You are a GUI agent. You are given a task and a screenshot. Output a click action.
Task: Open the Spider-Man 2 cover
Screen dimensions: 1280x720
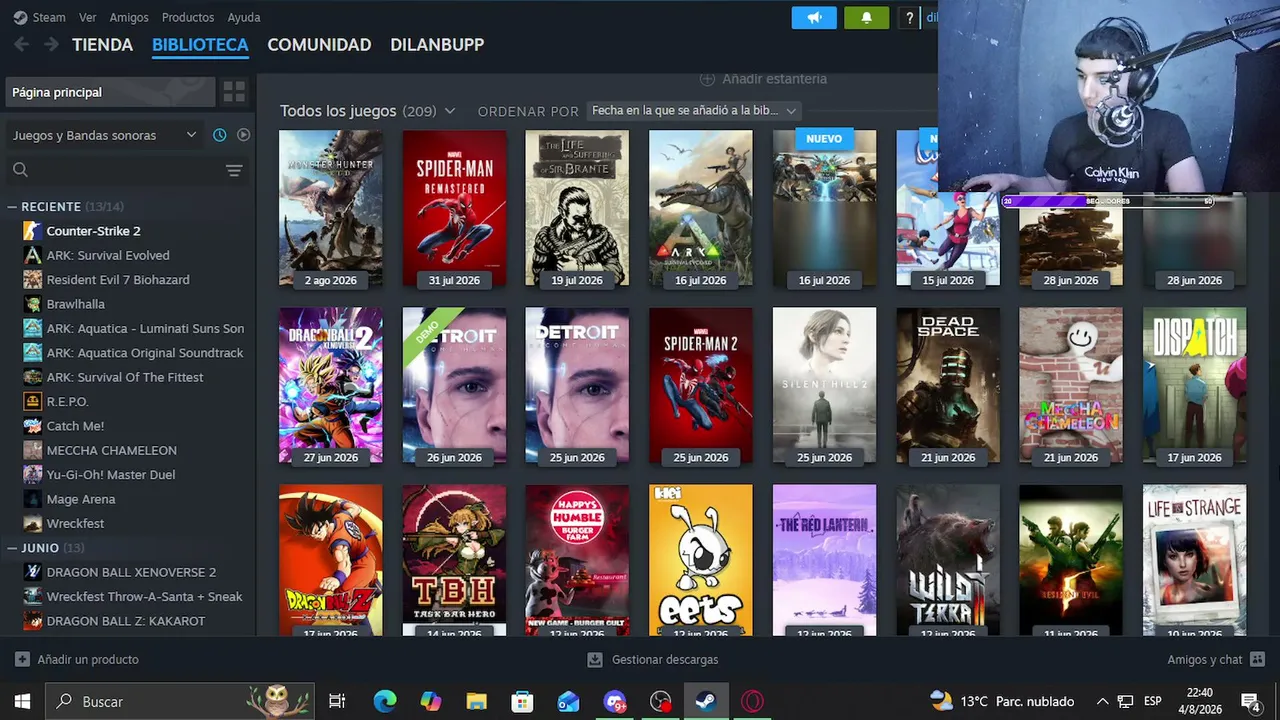point(701,386)
